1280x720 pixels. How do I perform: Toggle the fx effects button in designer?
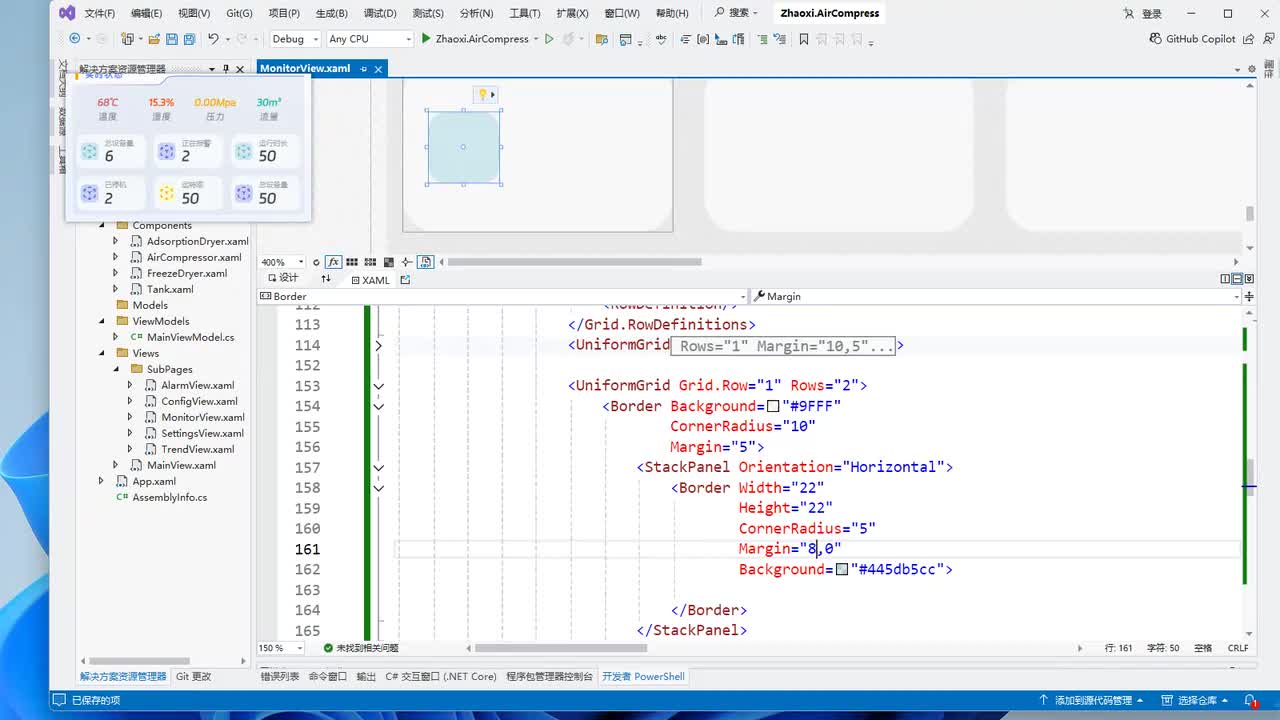(334, 262)
